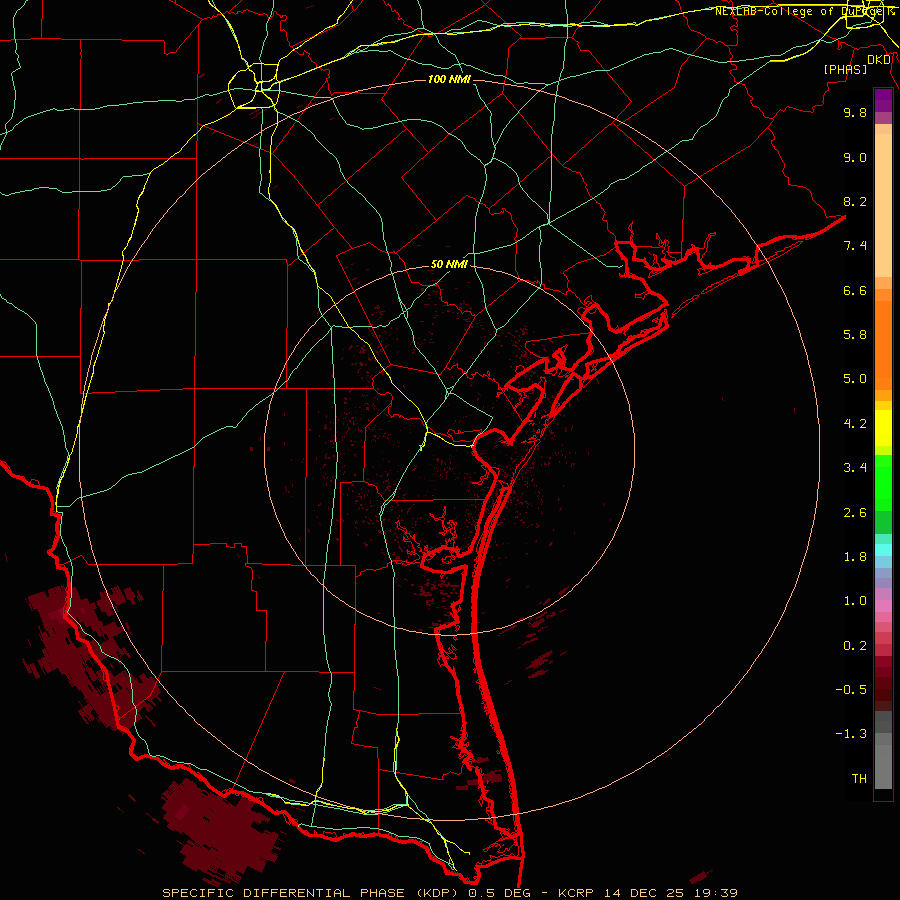
Task: Click the DKD [PHAS] legend title
Action: coord(856,65)
